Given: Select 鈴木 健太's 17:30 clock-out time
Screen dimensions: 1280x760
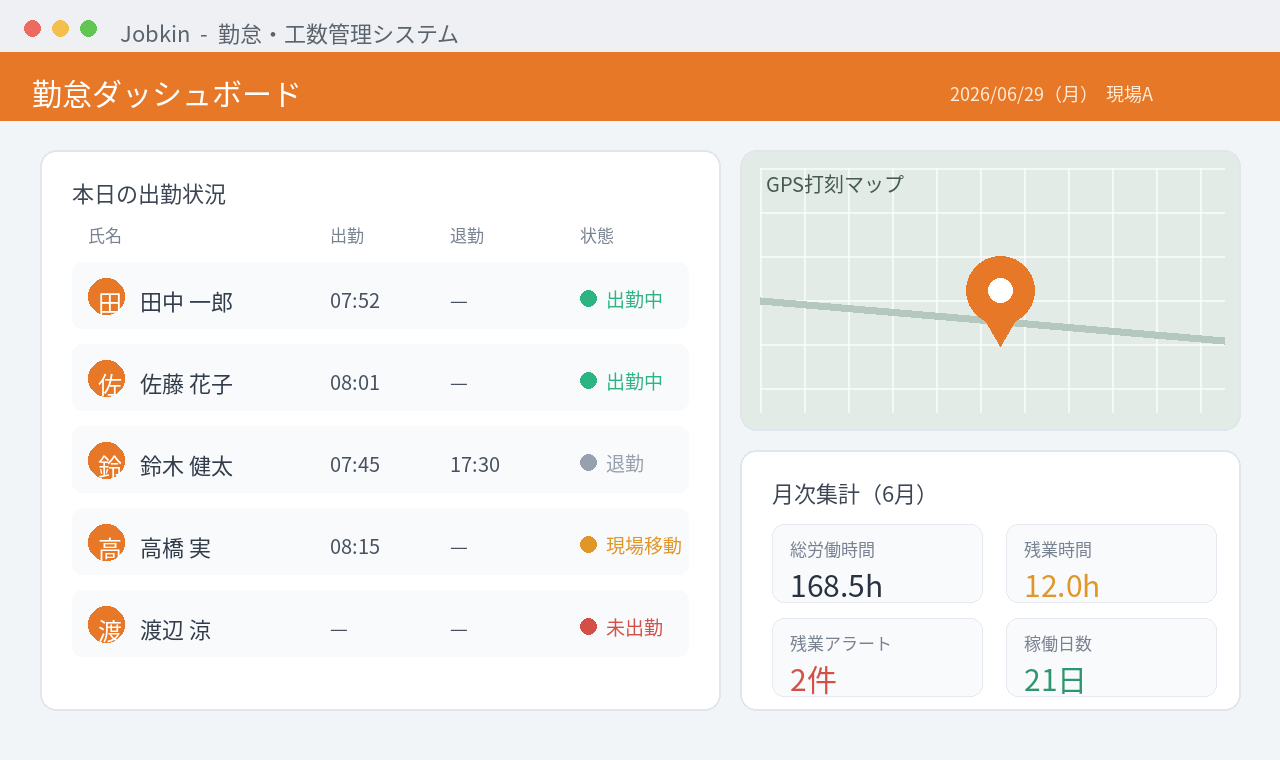Looking at the screenshot, I should [475, 465].
